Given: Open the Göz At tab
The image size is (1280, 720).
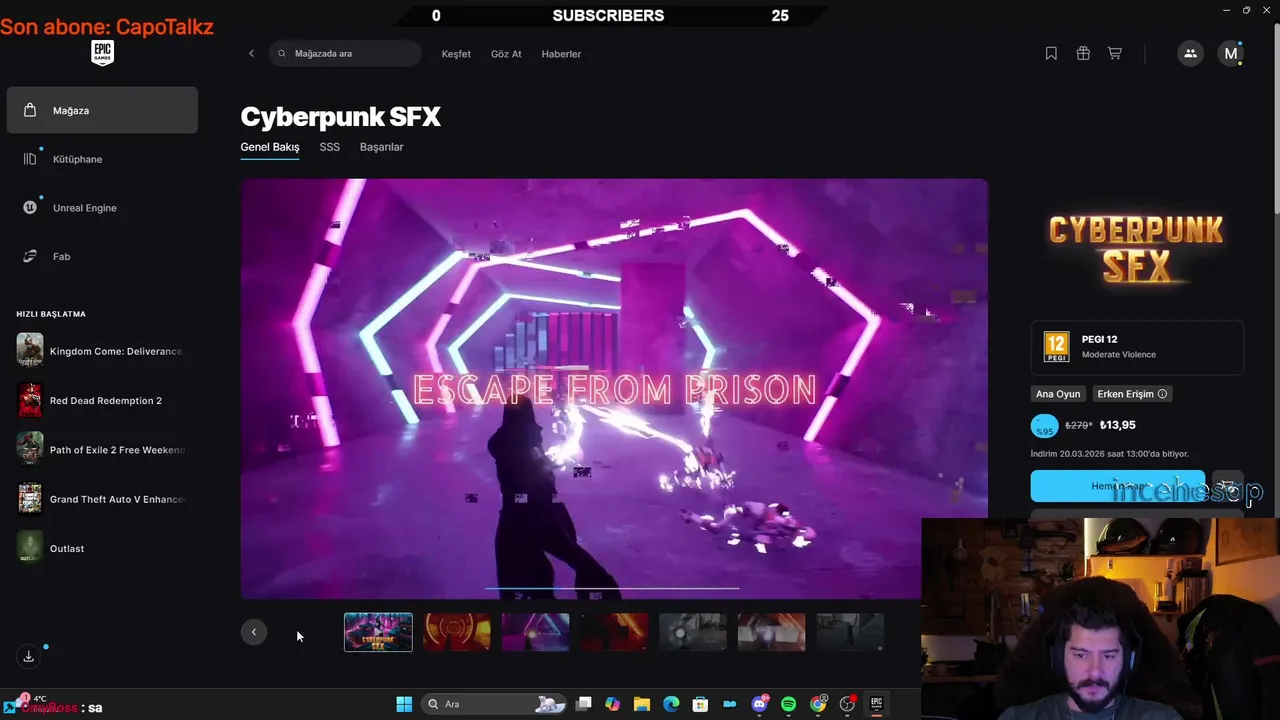Looking at the screenshot, I should (506, 54).
